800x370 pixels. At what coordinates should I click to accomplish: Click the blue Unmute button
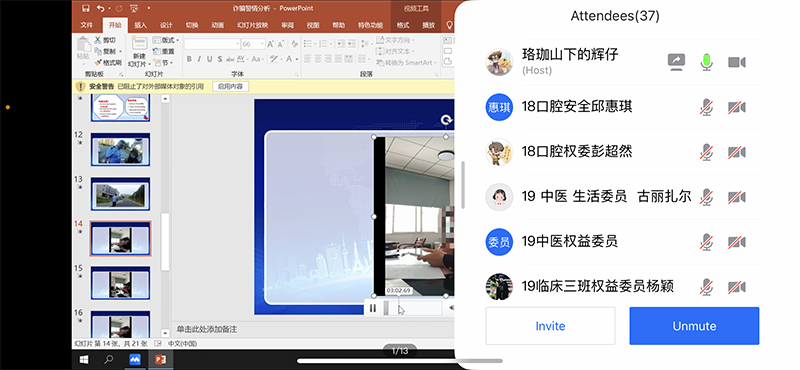coord(694,326)
